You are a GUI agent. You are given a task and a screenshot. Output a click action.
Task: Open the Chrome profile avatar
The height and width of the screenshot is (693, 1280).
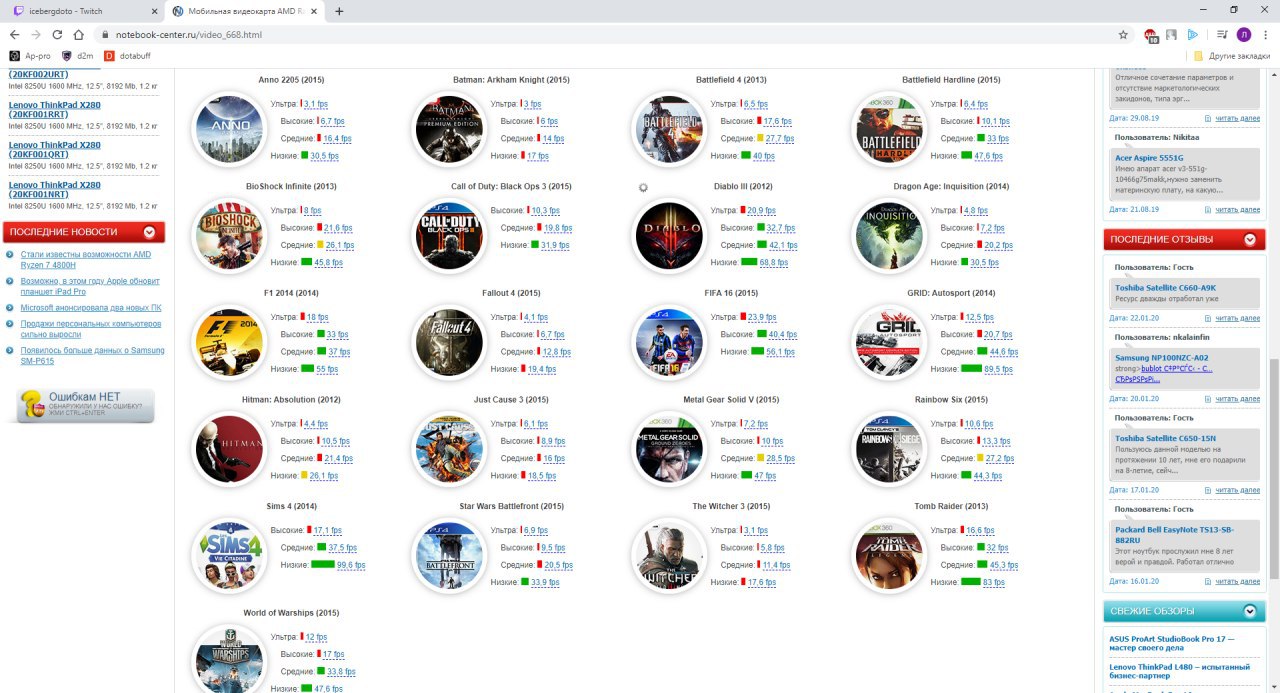coord(1244,34)
